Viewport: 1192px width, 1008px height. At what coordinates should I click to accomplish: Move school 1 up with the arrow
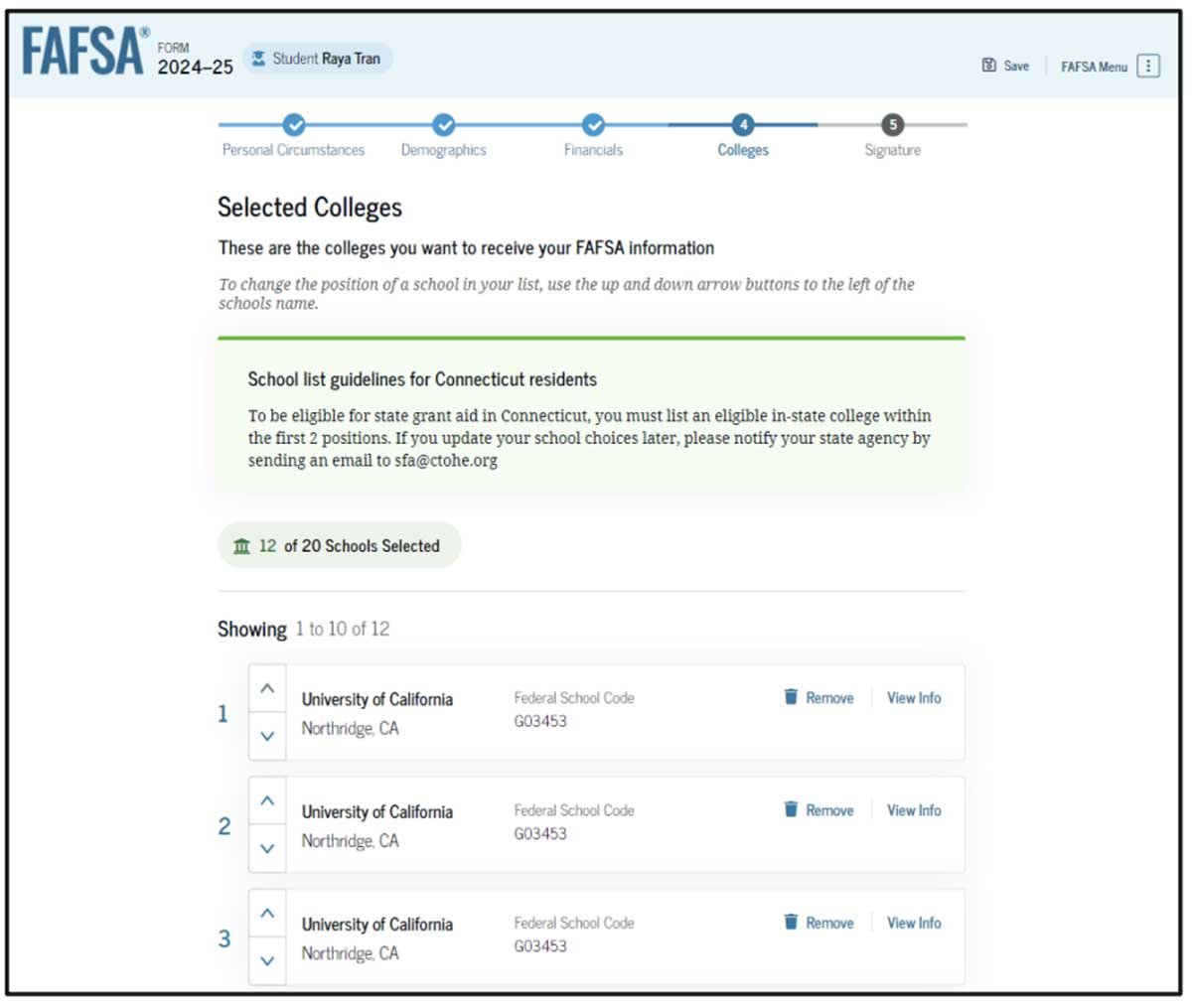pyautogui.click(x=267, y=688)
